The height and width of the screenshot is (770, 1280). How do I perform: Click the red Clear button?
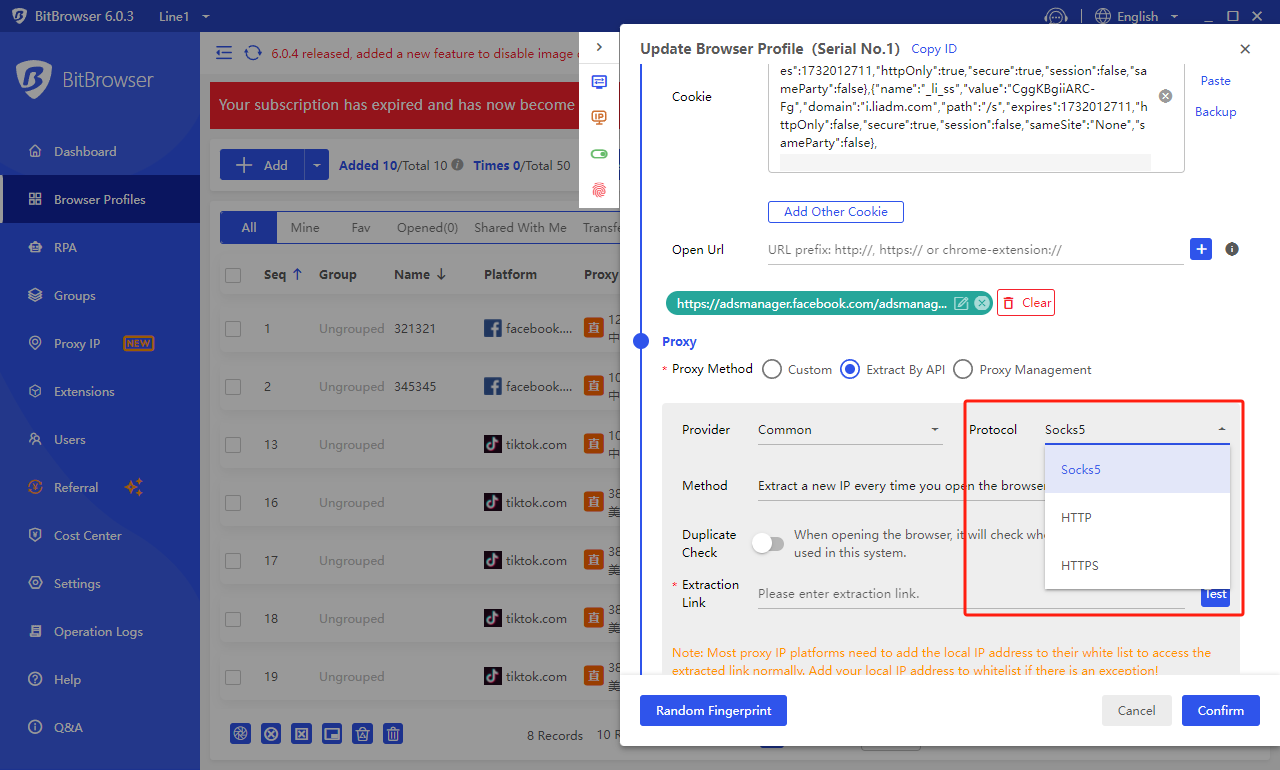coord(1026,302)
